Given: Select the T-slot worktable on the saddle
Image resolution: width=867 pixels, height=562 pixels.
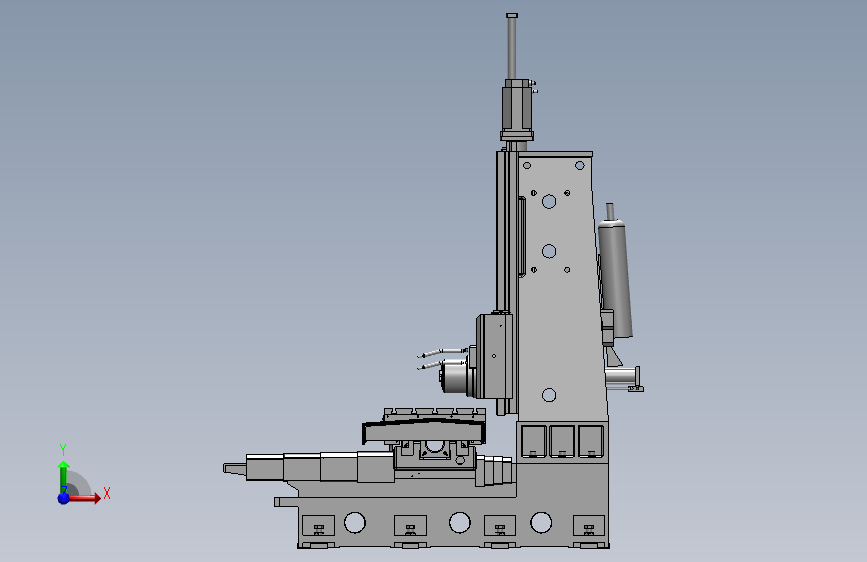Looking at the screenshot, I should point(435,414).
